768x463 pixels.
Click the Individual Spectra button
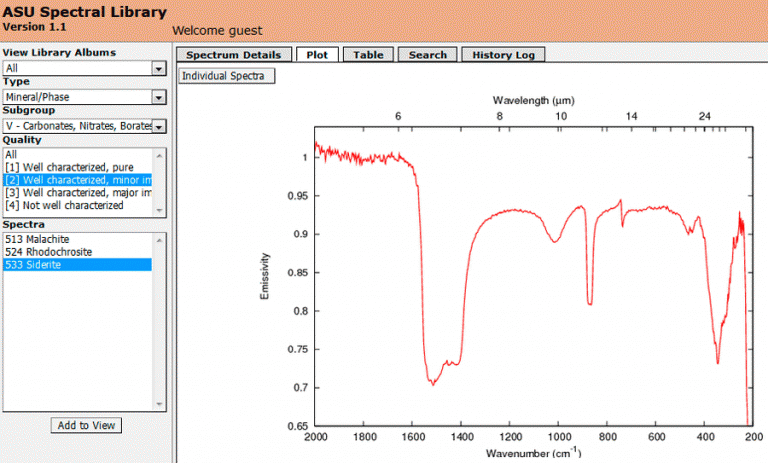[x=226, y=76]
